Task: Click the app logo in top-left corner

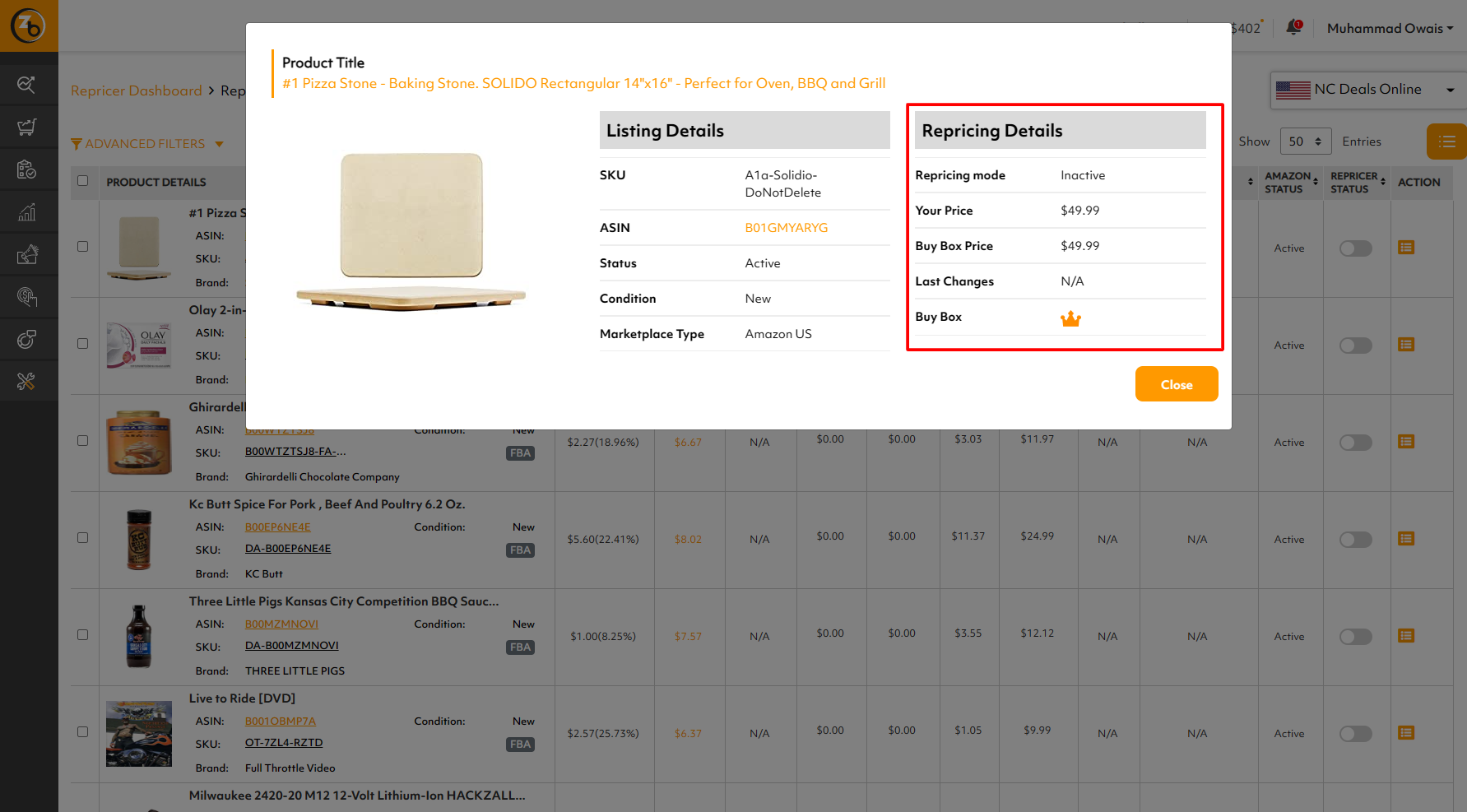Action: [x=29, y=26]
